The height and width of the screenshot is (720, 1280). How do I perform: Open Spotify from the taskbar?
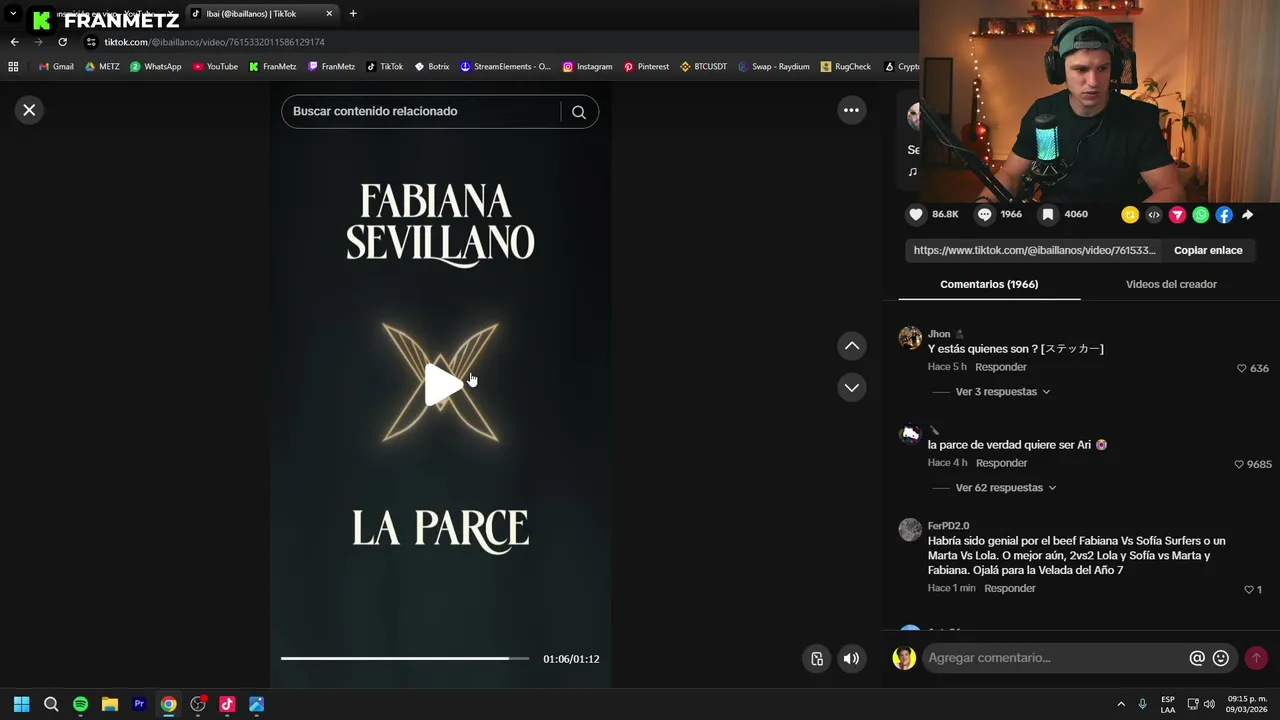[x=80, y=704]
